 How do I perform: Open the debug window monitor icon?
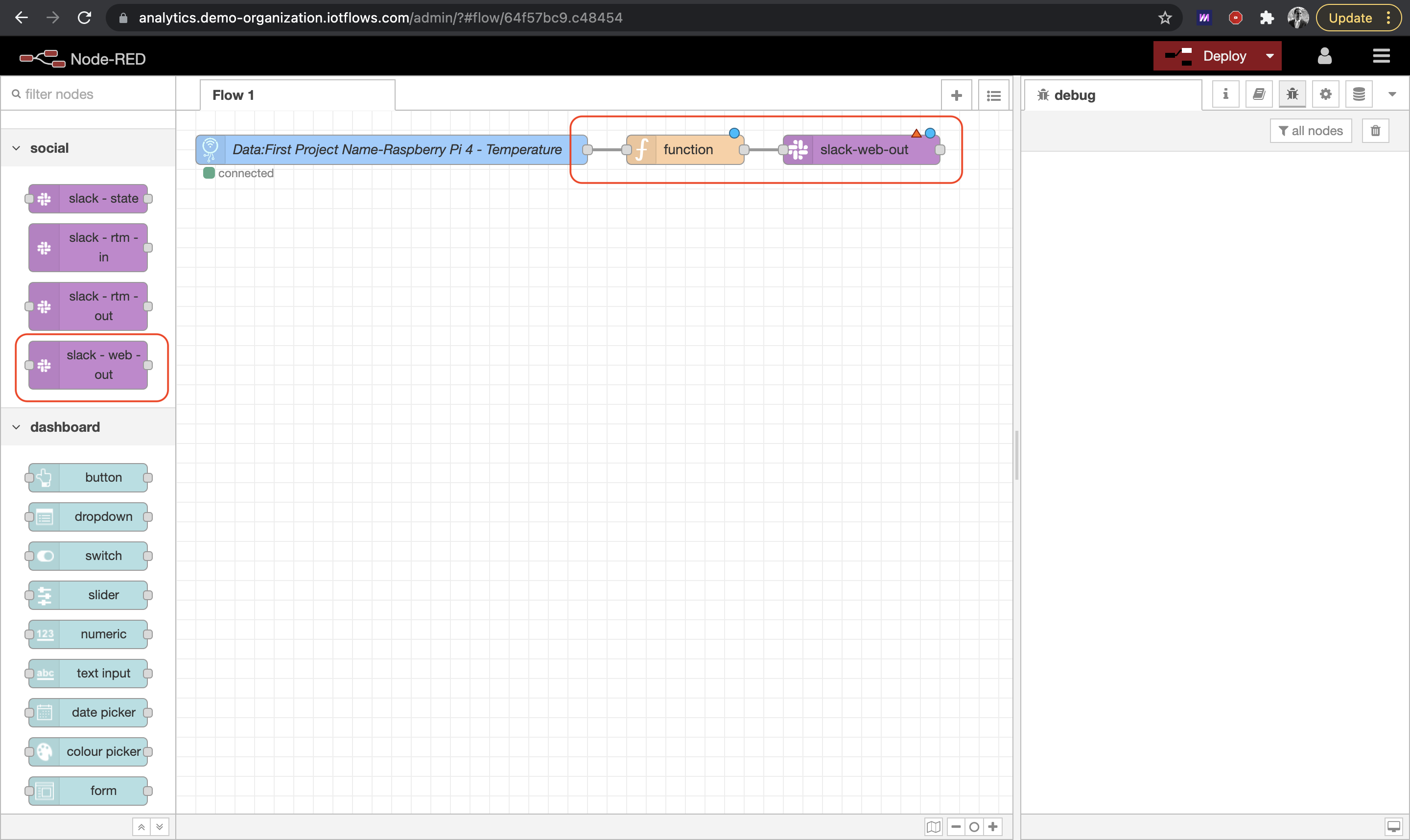pos(1392,826)
